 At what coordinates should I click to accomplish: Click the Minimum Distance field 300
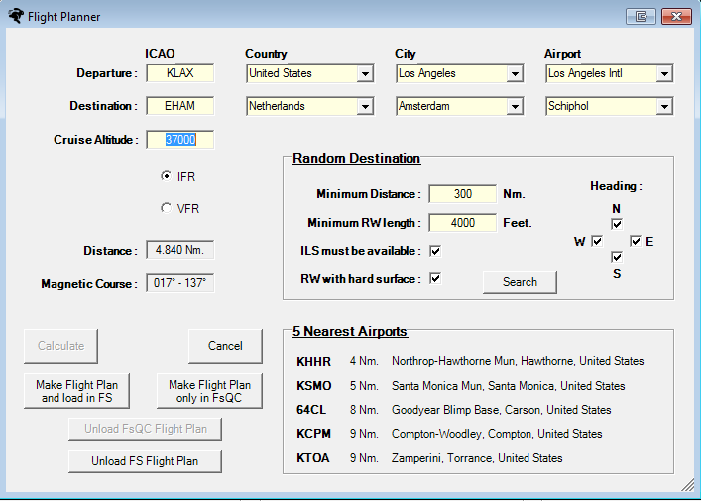coord(463,194)
